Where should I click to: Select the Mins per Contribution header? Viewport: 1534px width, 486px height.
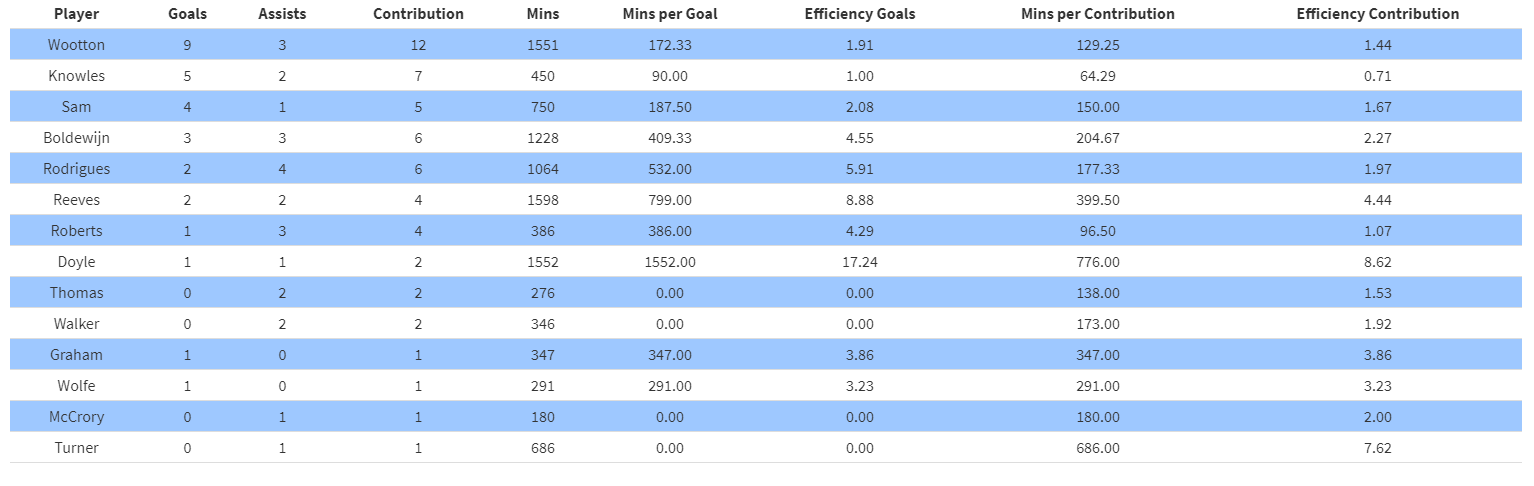click(1098, 14)
